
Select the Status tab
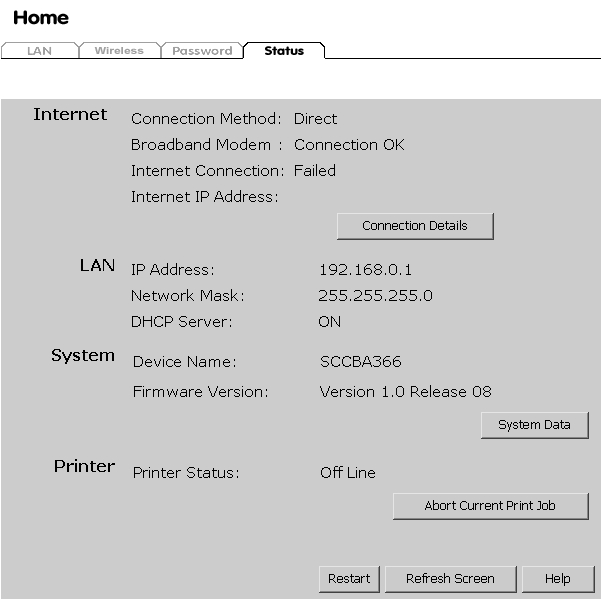tap(284, 51)
